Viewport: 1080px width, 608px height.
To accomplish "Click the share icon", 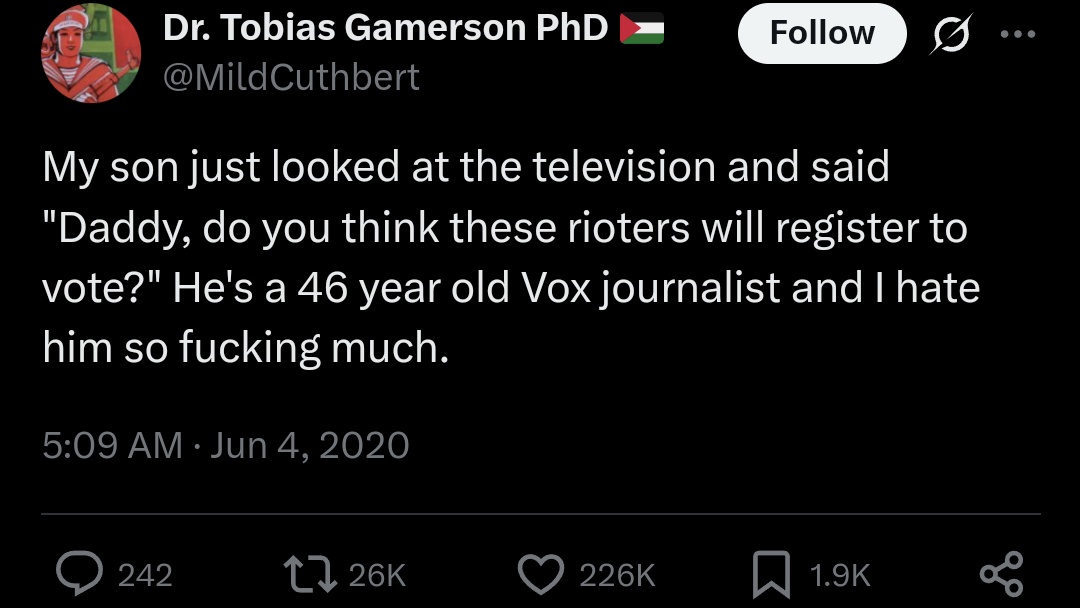I will 1002,574.
